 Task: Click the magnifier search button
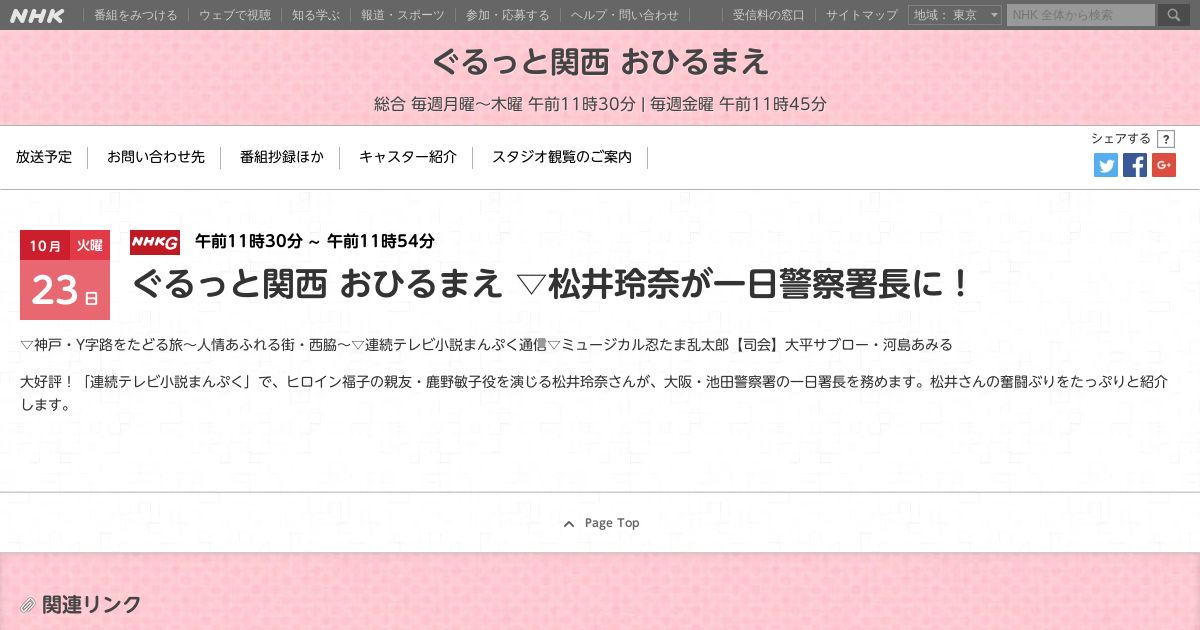point(1173,15)
